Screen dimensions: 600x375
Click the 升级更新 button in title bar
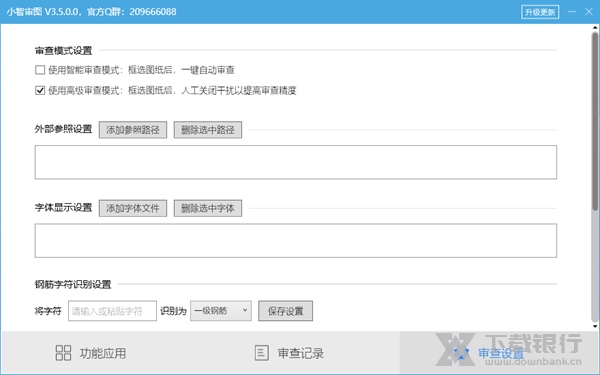point(540,12)
